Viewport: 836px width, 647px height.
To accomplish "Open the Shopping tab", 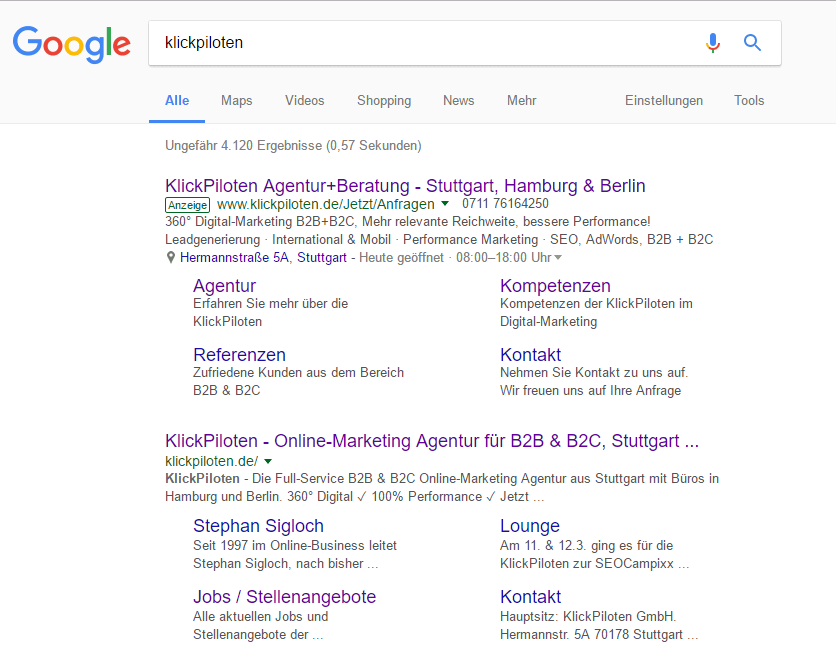I will pyautogui.click(x=384, y=100).
